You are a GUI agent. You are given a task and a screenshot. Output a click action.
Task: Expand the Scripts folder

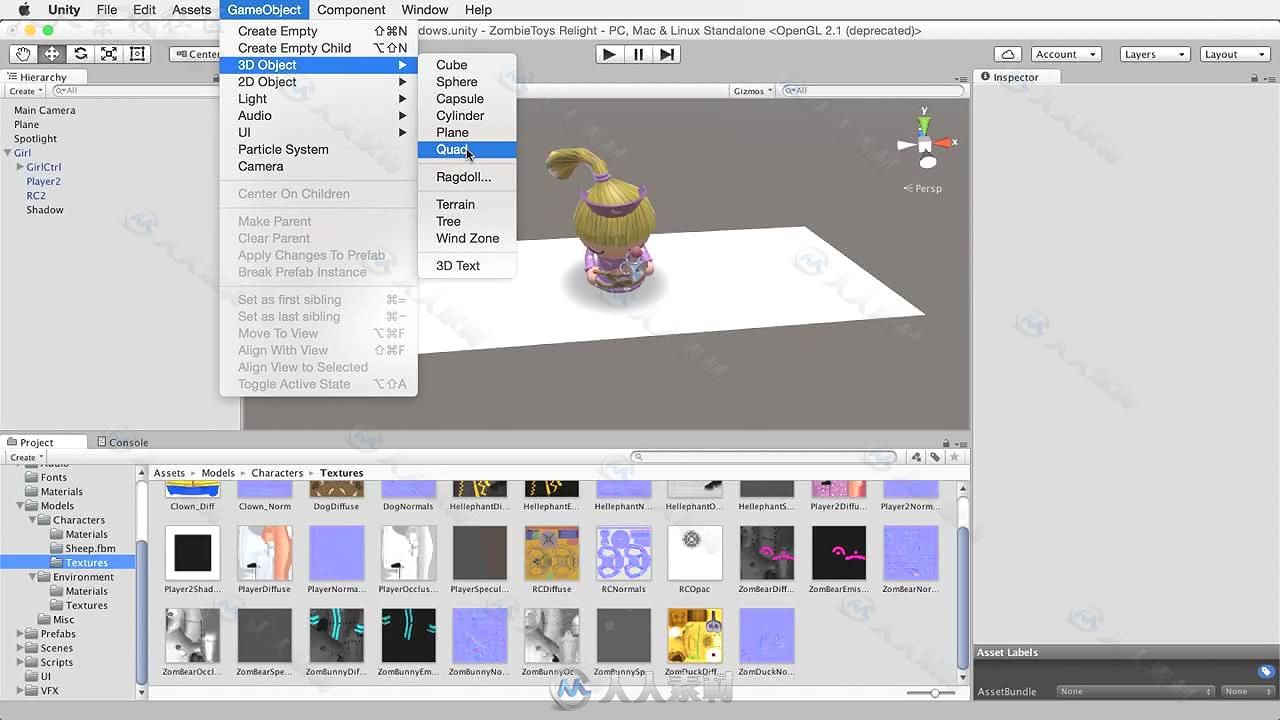click(x=20, y=662)
